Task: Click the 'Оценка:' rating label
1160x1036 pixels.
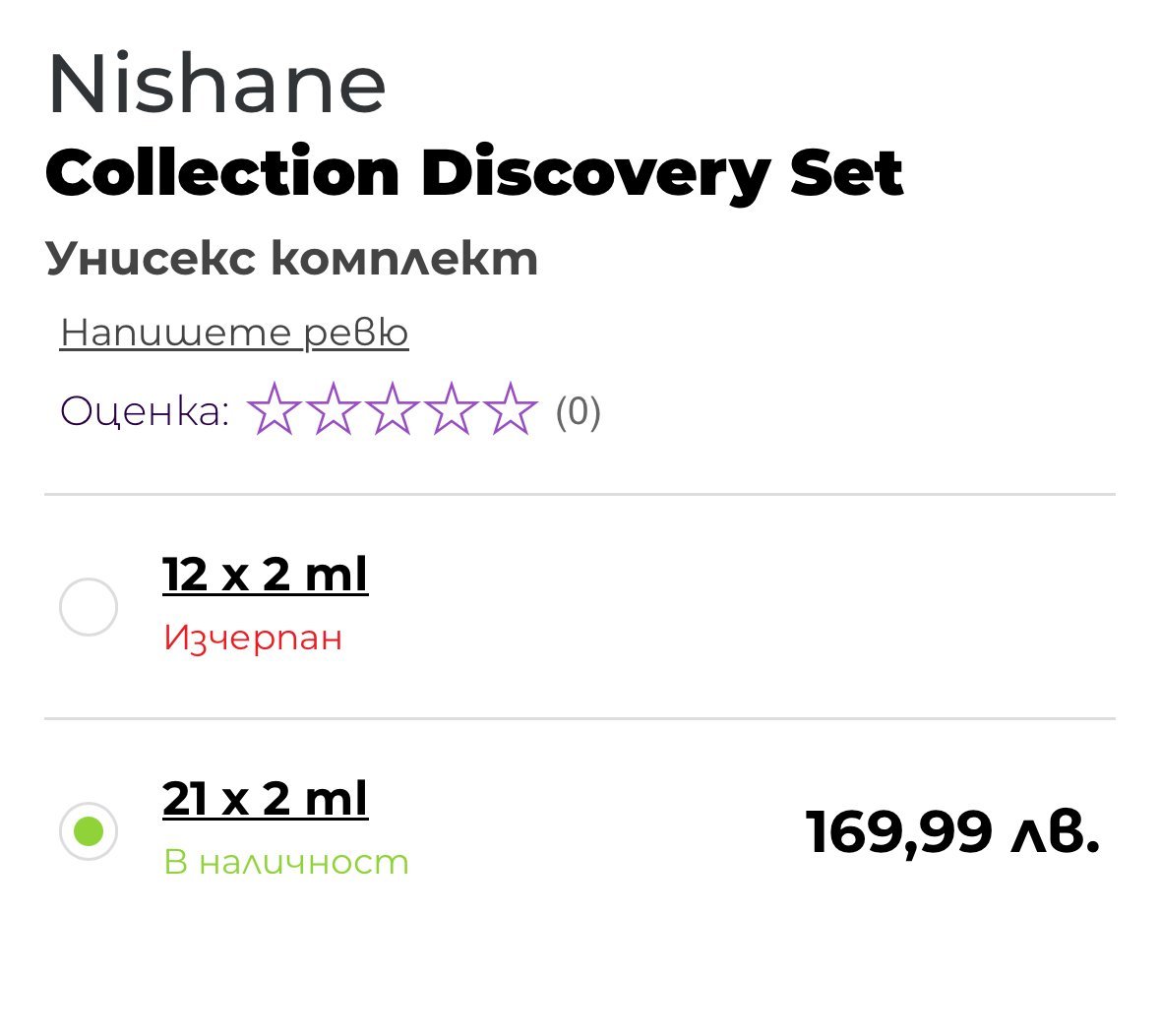Action: coord(145,410)
